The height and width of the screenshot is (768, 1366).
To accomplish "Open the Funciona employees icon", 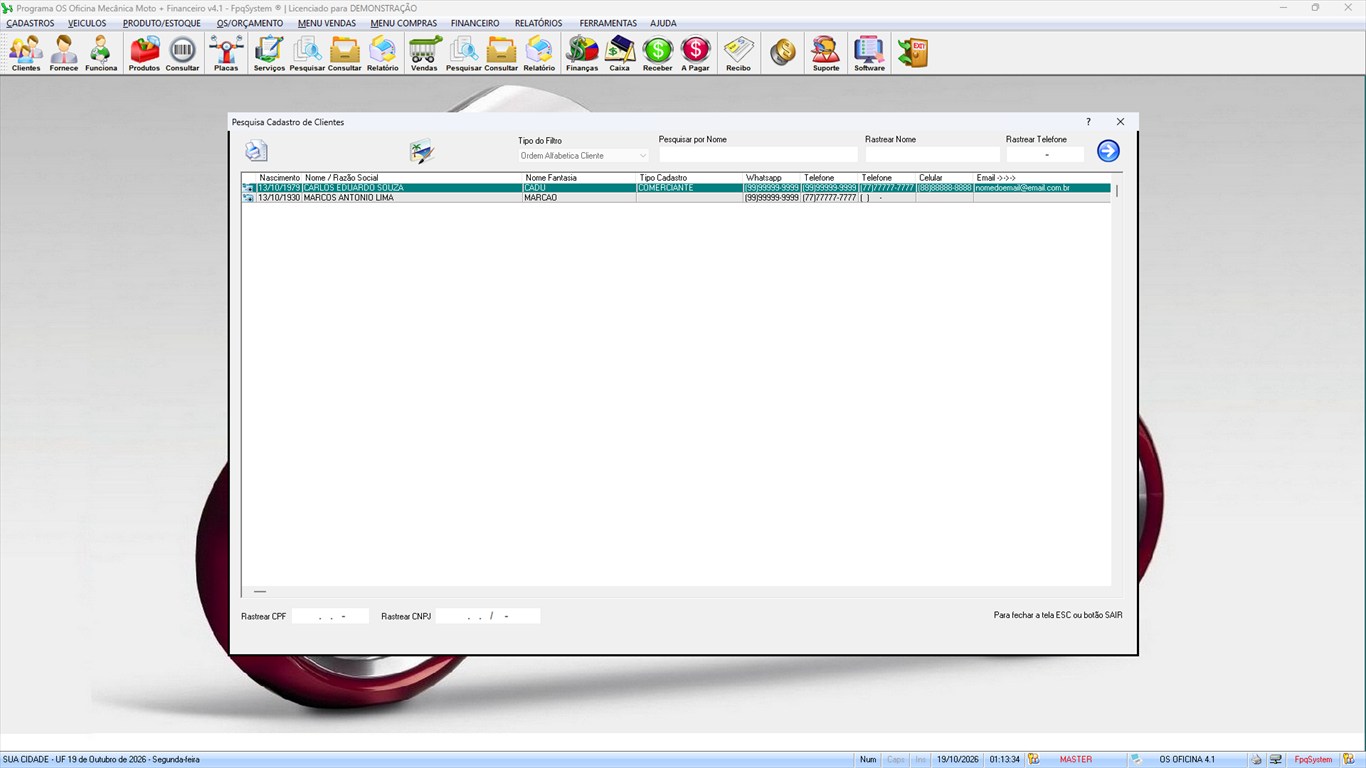I will click(101, 54).
